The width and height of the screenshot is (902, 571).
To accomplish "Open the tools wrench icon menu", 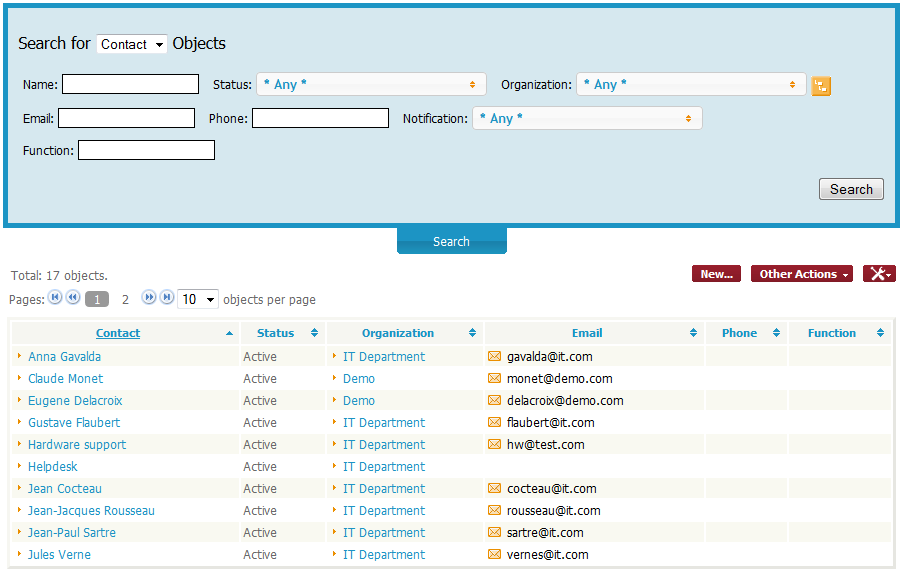I will pyautogui.click(x=879, y=274).
